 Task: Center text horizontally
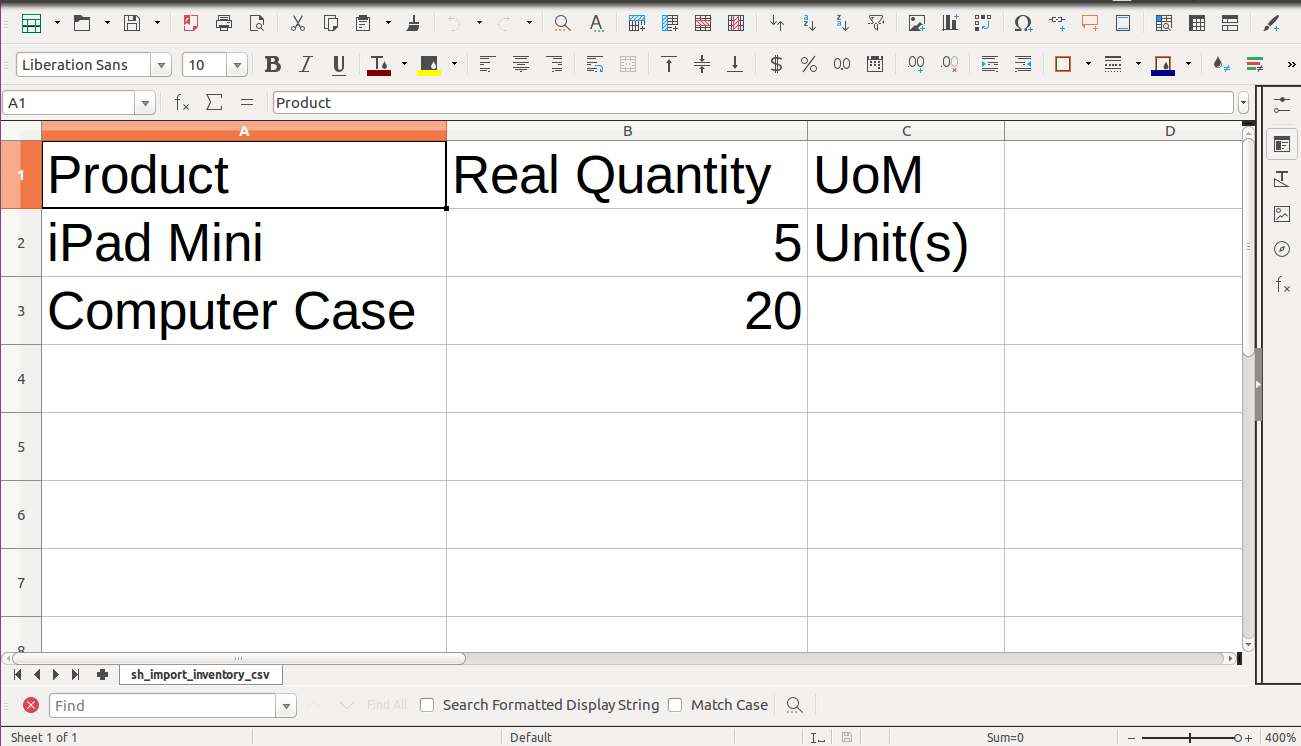click(x=520, y=65)
